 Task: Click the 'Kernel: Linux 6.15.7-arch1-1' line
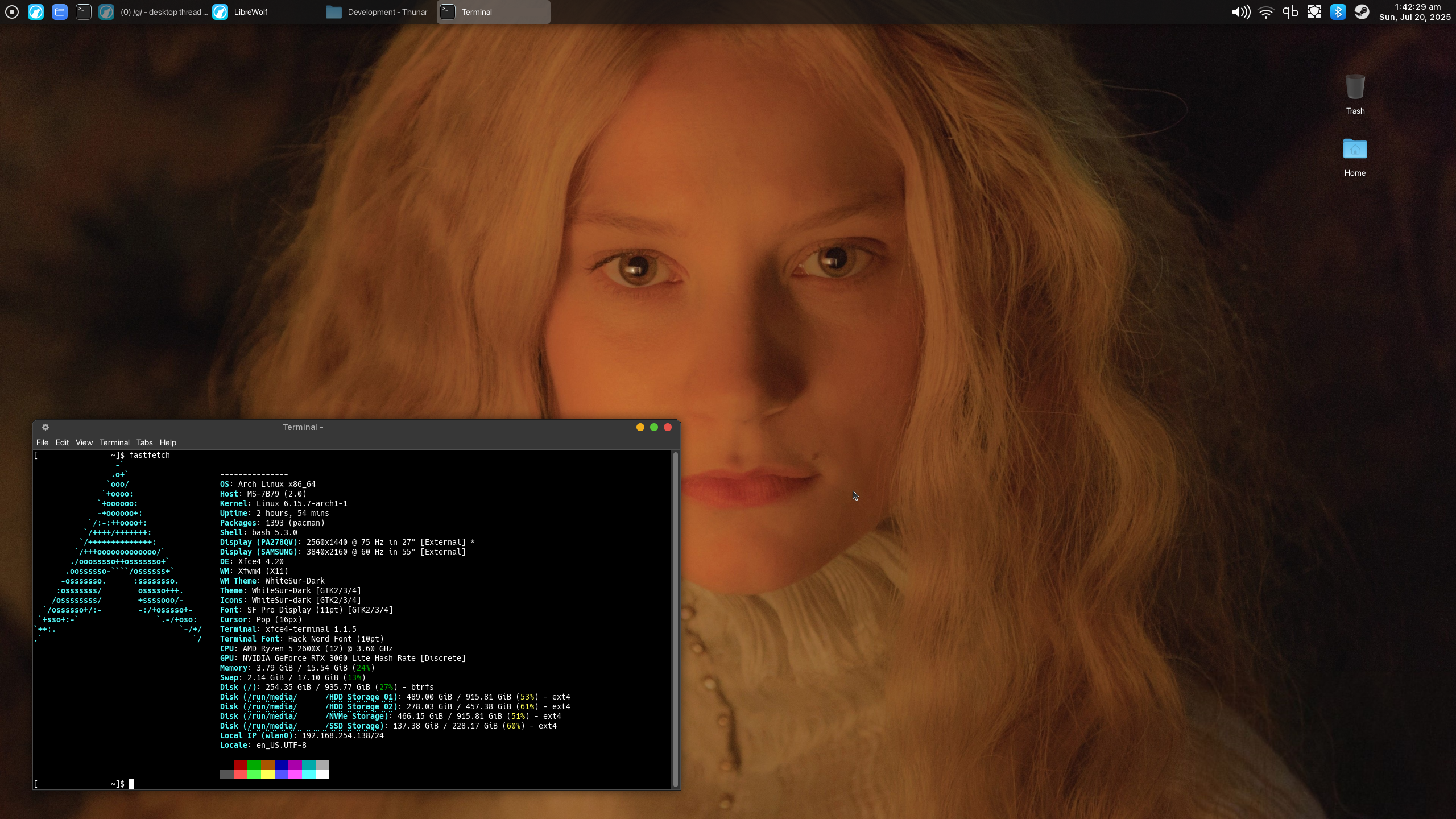click(x=284, y=503)
